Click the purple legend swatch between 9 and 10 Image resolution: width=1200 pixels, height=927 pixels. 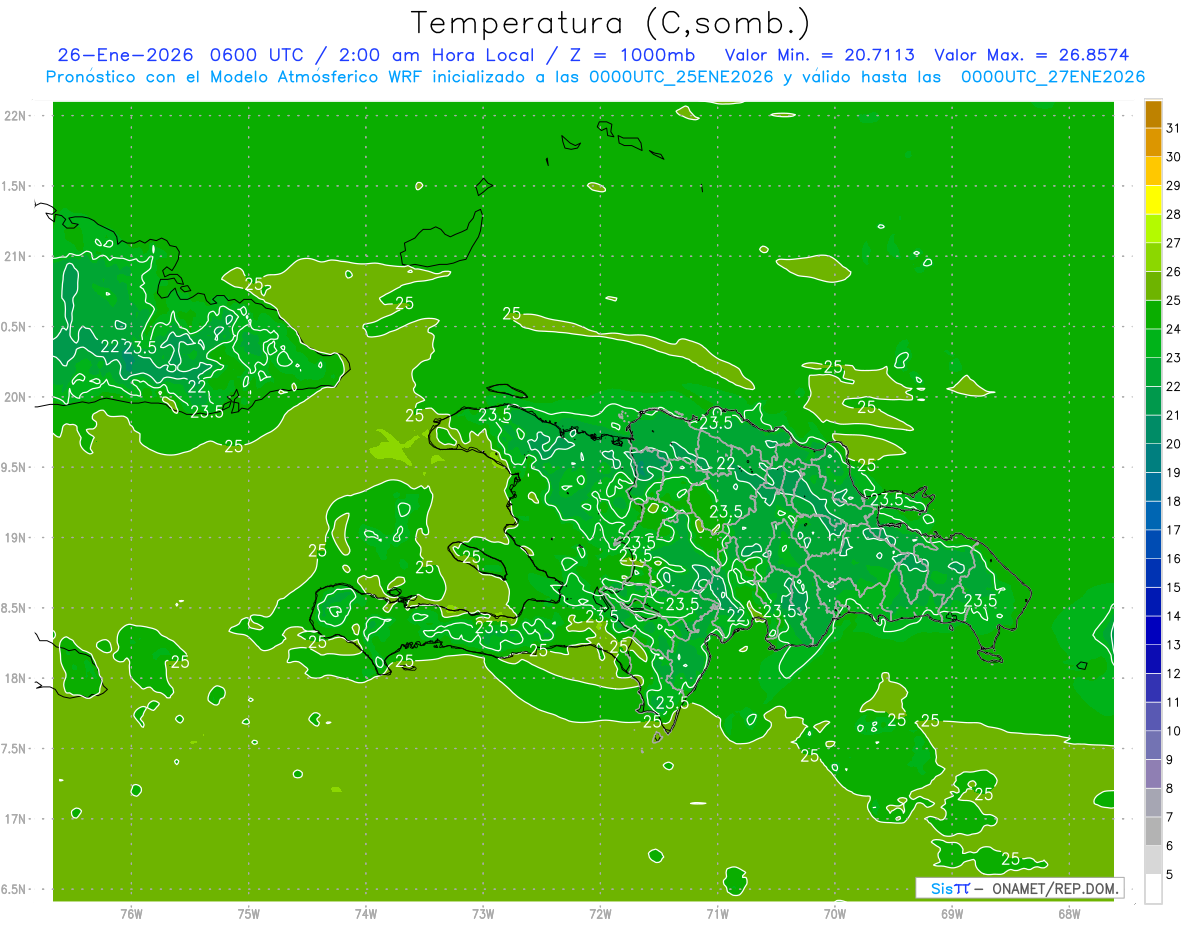tap(1153, 745)
